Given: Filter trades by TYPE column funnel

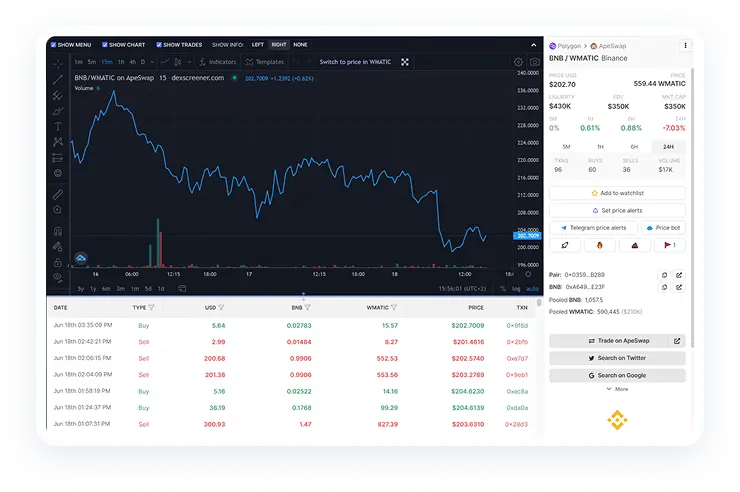Looking at the screenshot, I should [151, 308].
